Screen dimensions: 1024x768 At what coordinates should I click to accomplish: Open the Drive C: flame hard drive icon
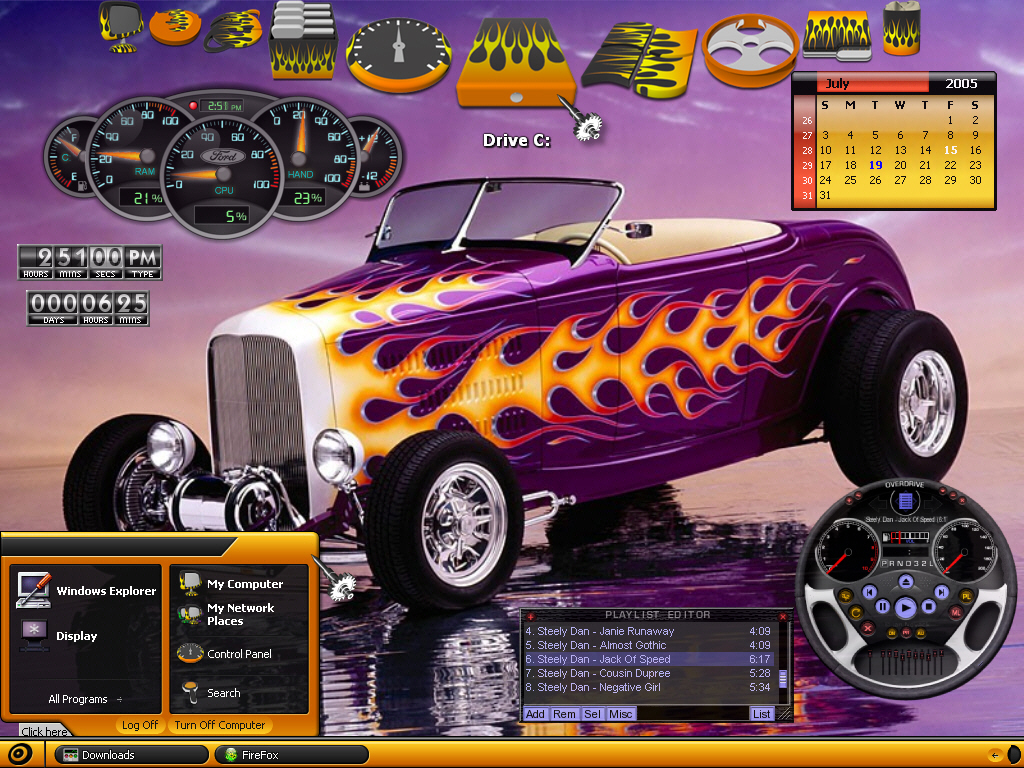tap(516, 62)
